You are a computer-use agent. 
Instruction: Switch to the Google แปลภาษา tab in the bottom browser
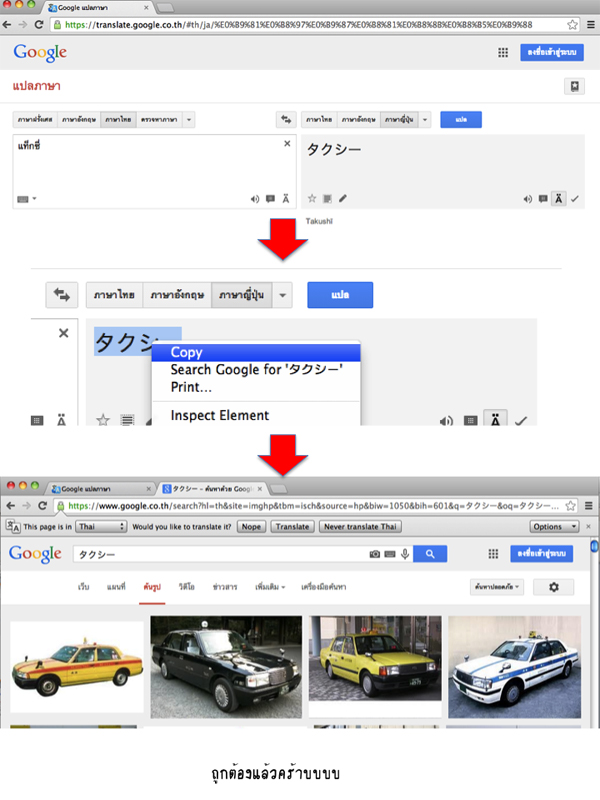tap(101, 489)
